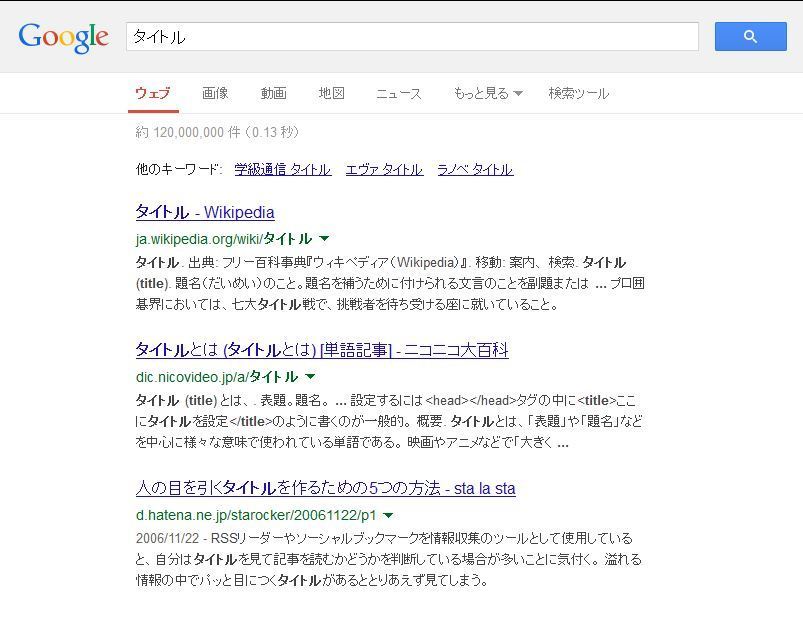803x617 pixels.
Task: Click the Google logo
Action: pyautogui.click(x=63, y=37)
